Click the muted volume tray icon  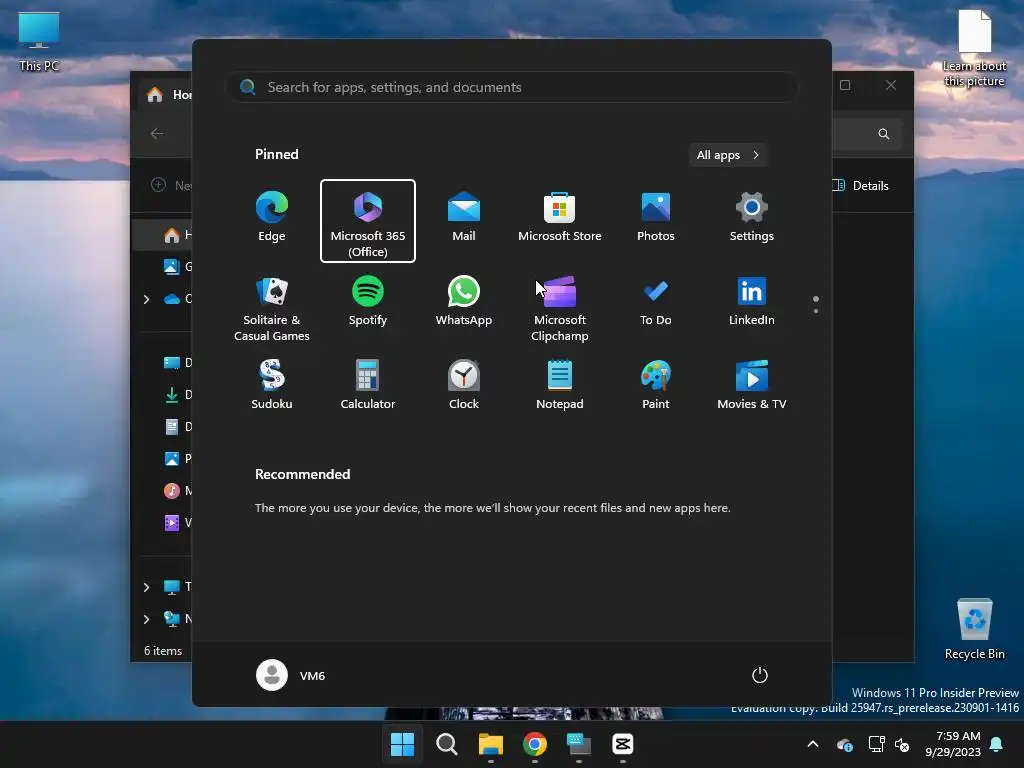902,744
